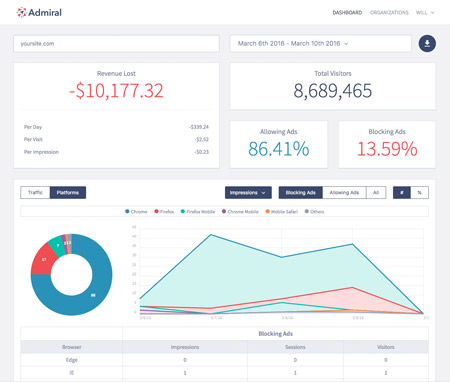Switch chart to number (#) mode
The image size is (450, 382).
(x=402, y=192)
